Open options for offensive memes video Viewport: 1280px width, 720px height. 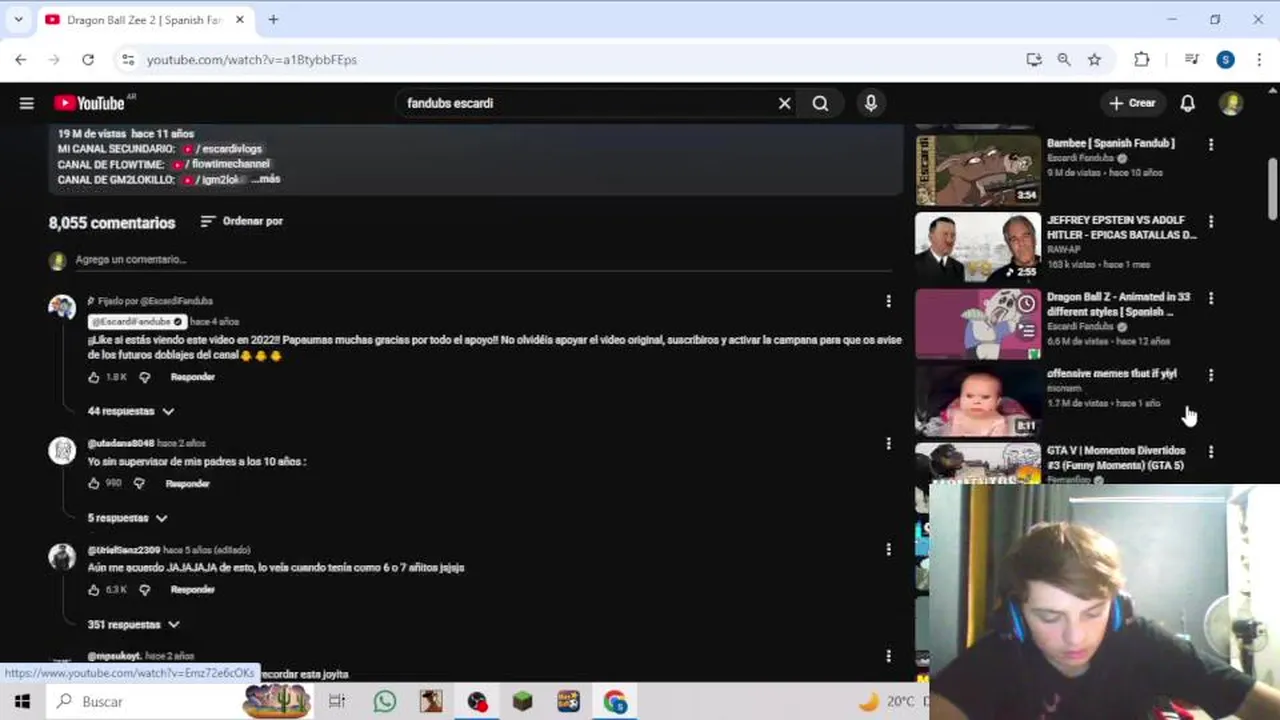(x=1211, y=375)
